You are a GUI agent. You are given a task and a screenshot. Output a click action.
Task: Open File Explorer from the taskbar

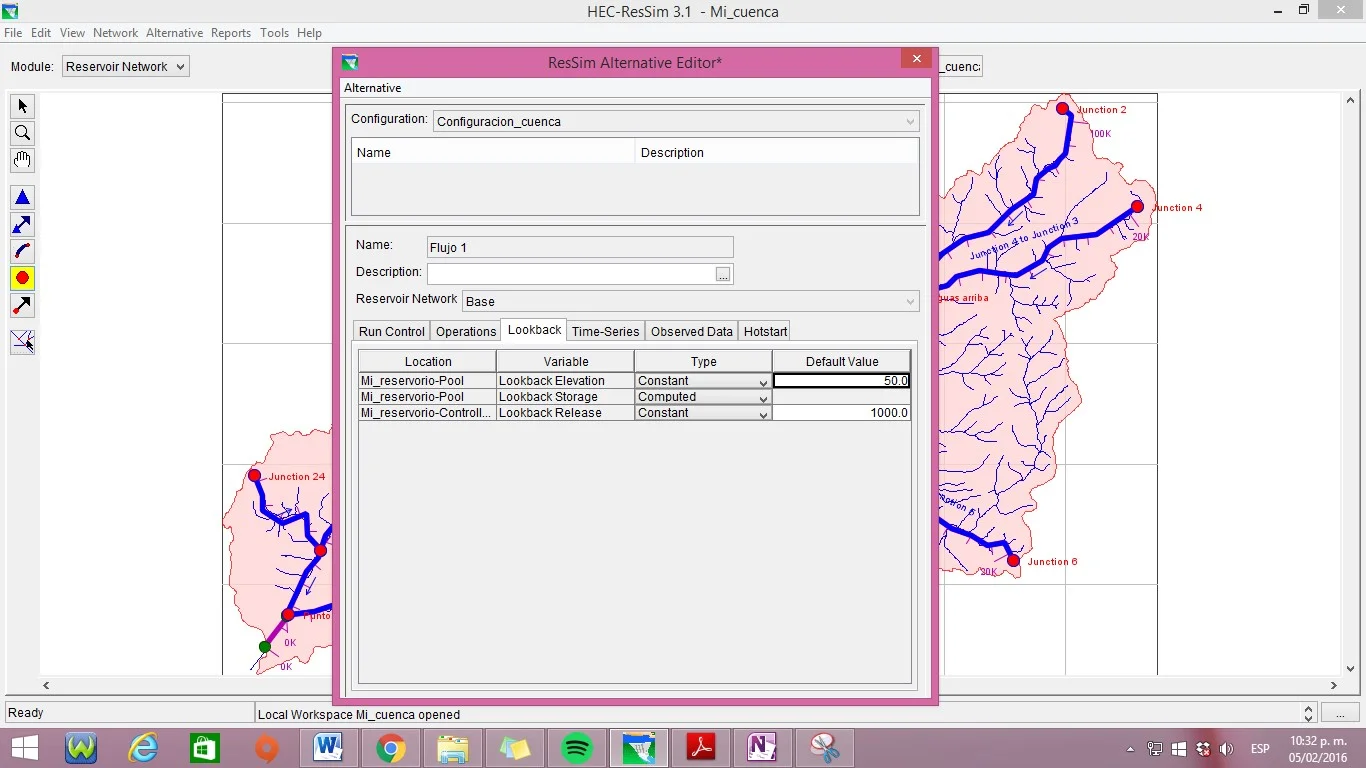[x=453, y=748]
